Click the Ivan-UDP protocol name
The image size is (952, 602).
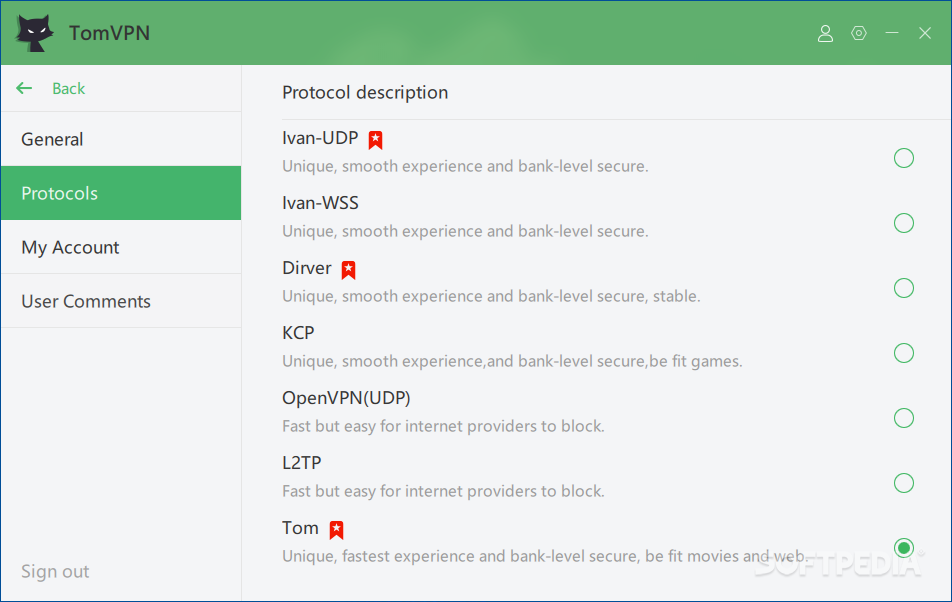coord(320,138)
